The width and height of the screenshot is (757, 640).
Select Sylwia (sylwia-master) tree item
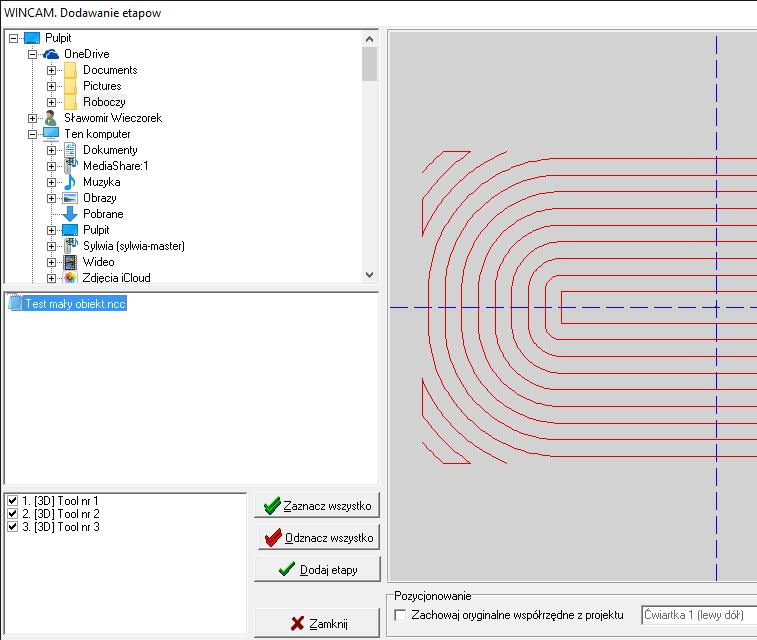click(134, 246)
